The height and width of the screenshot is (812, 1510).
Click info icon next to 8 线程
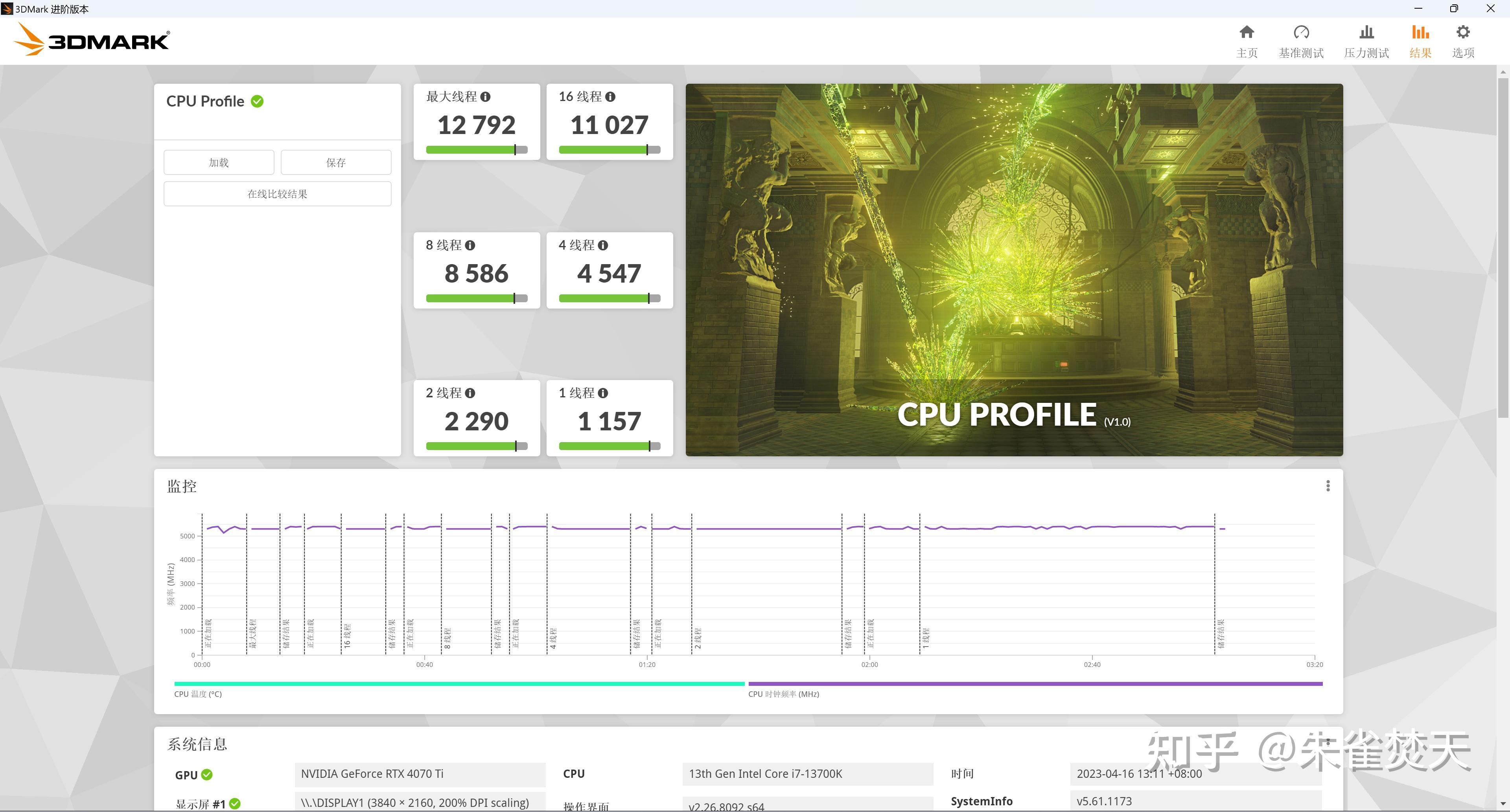(x=470, y=246)
